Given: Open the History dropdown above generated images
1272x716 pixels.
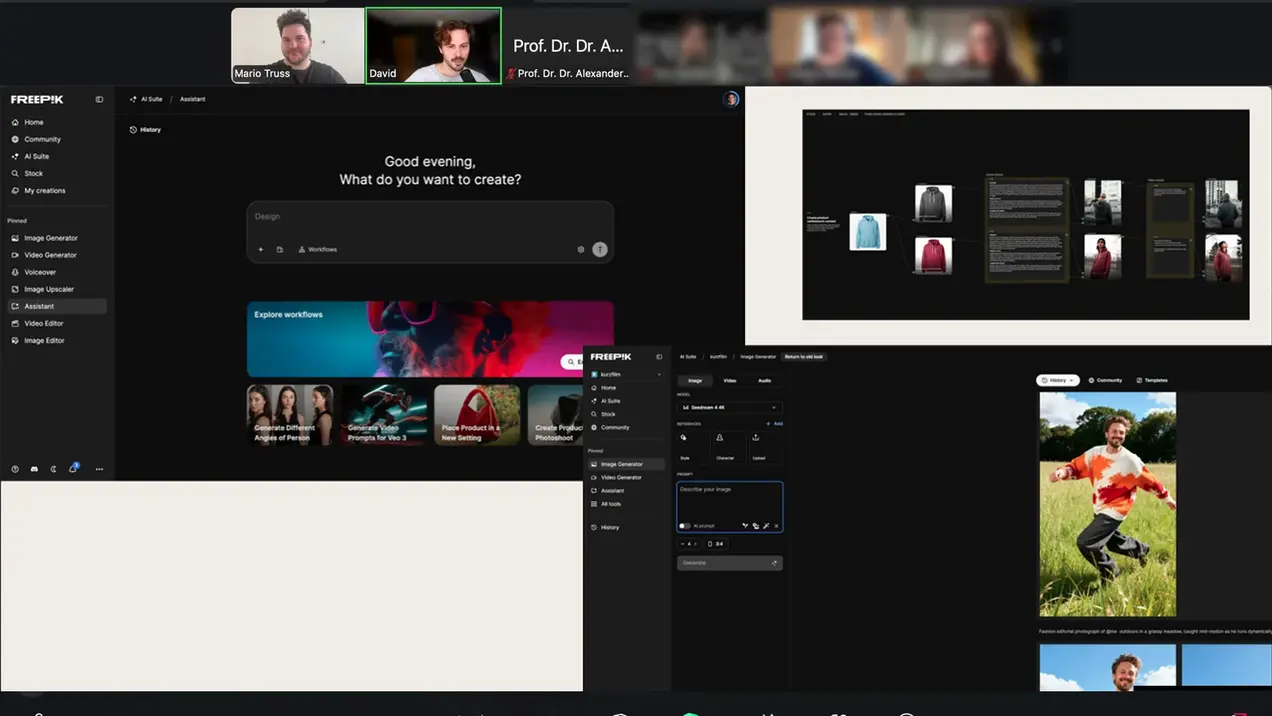Looking at the screenshot, I should pos(1057,380).
